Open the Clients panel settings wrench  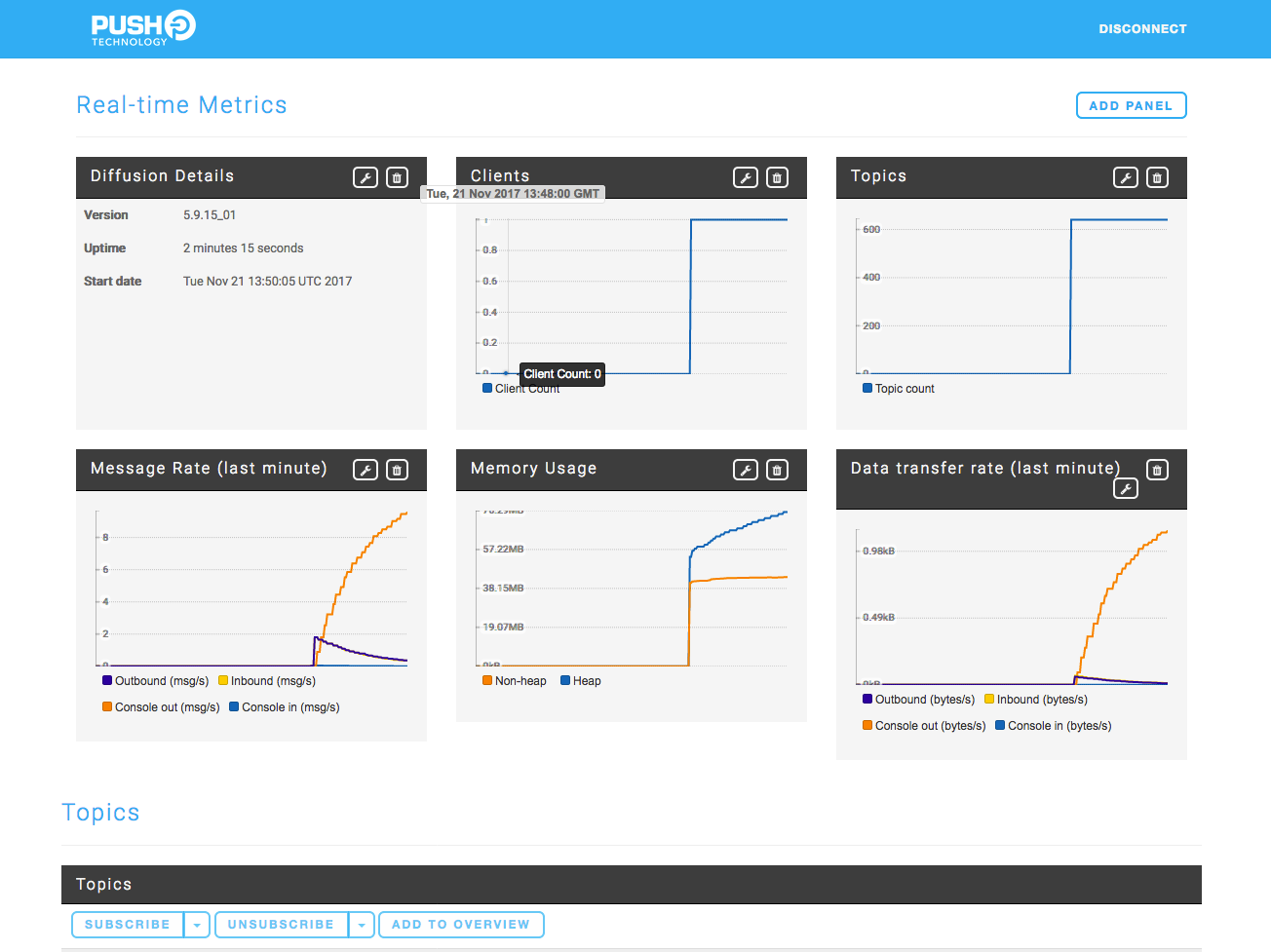pyautogui.click(x=746, y=177)
